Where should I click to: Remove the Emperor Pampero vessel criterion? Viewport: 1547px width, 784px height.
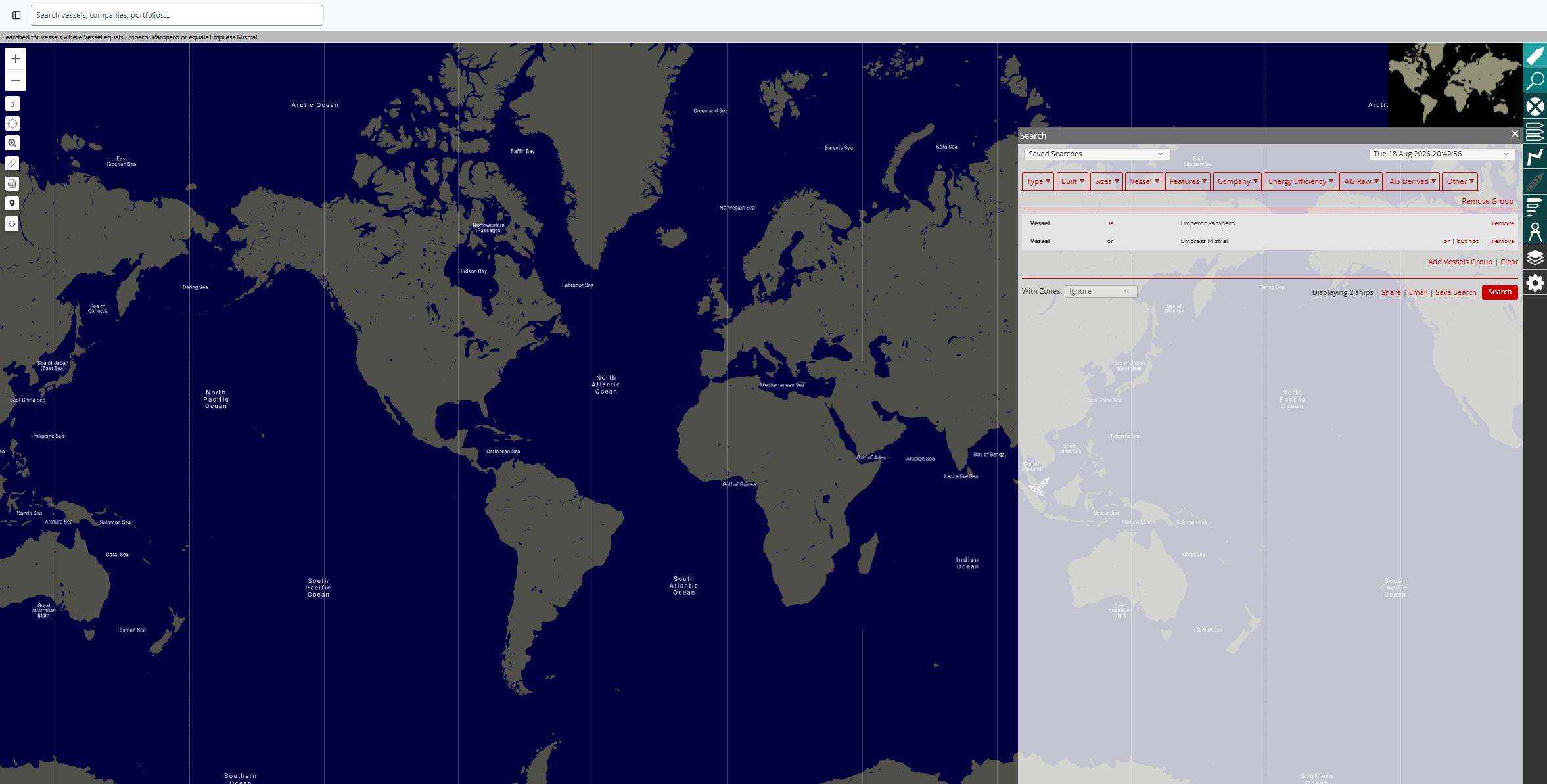(x=1502, y=223)
